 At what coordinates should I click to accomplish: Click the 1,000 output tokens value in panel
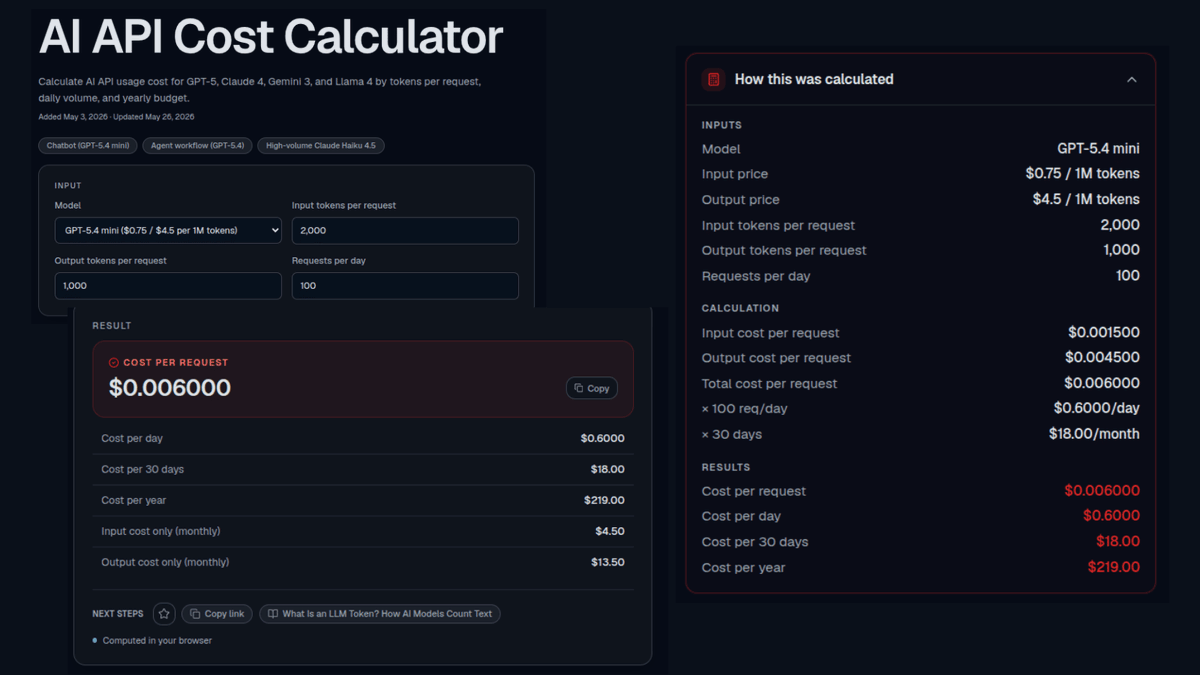coord(1121,250)
